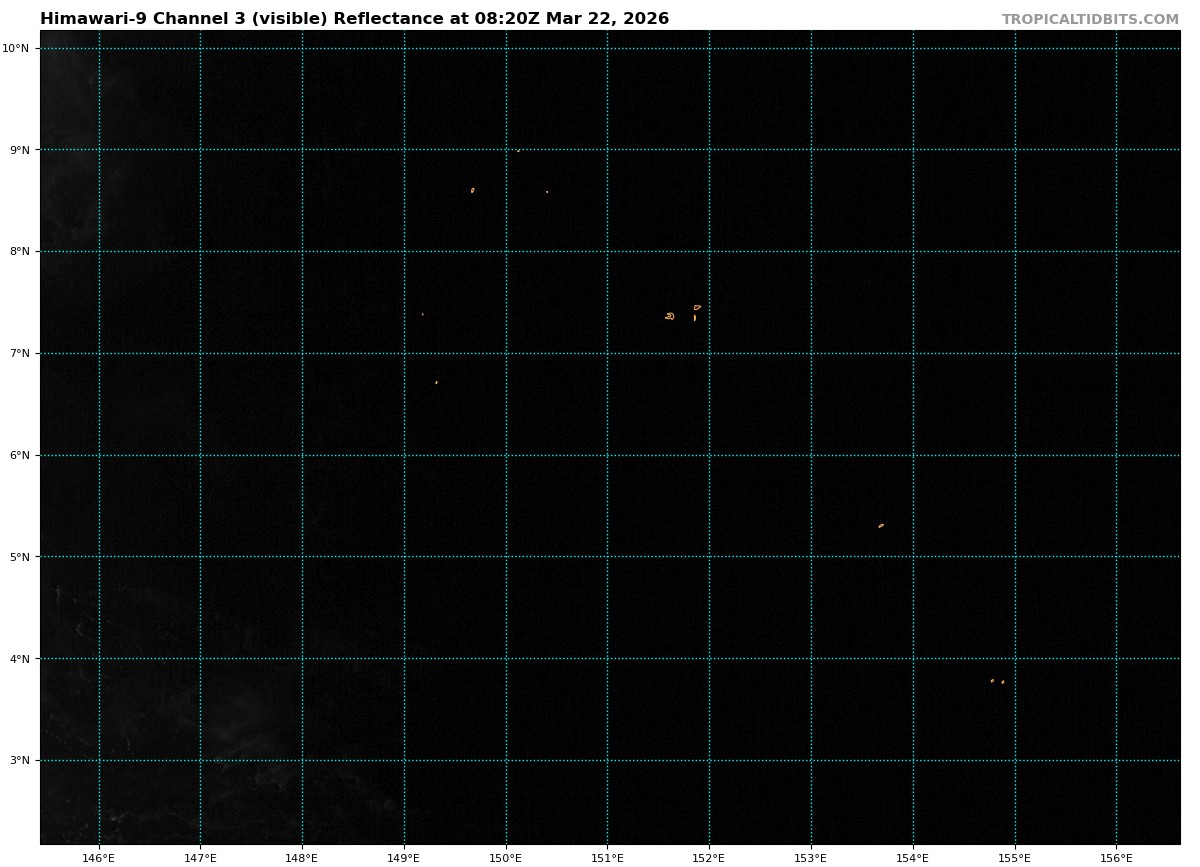Click the Himawari-9 Channel 3 image title

pos(354,19)
